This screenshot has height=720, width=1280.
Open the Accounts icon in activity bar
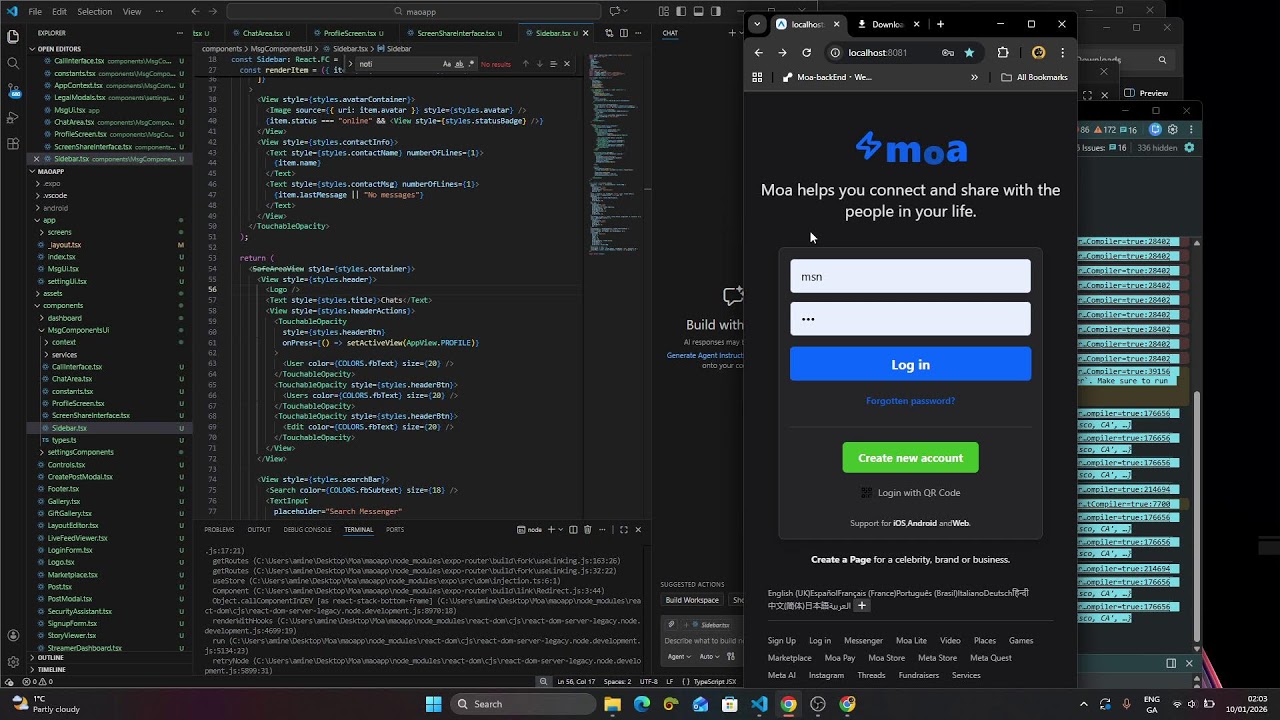[13, 634]
